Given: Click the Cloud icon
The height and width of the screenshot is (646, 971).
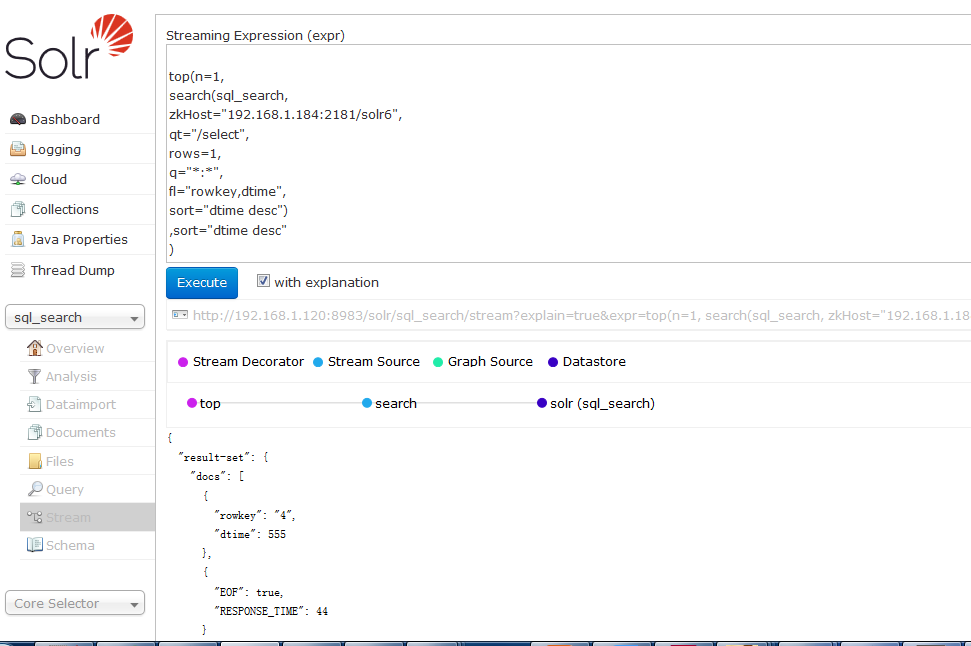Looking at the screenshot, I should [18, 180].
